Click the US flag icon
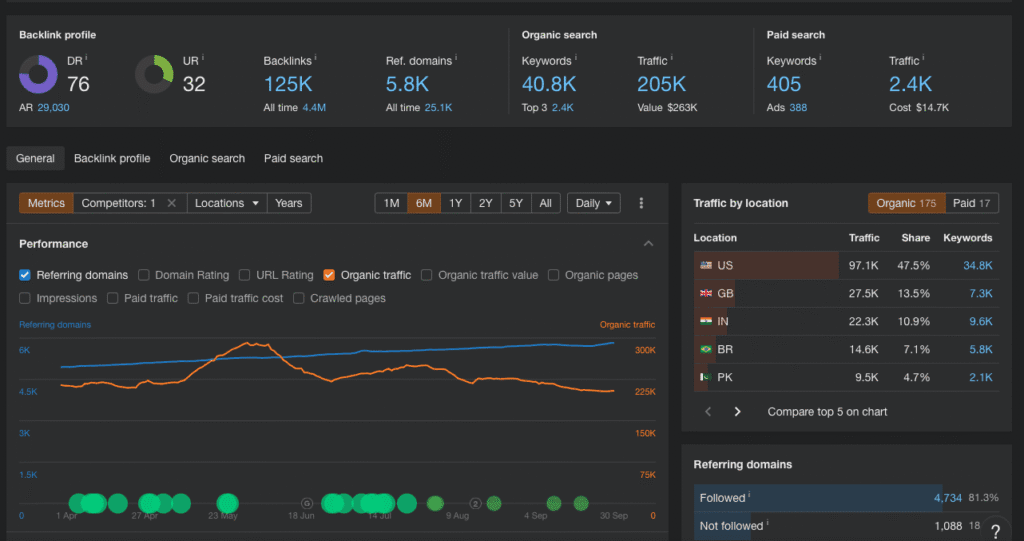The width and height of the screenshot is (1024, 541). point(705,265)
